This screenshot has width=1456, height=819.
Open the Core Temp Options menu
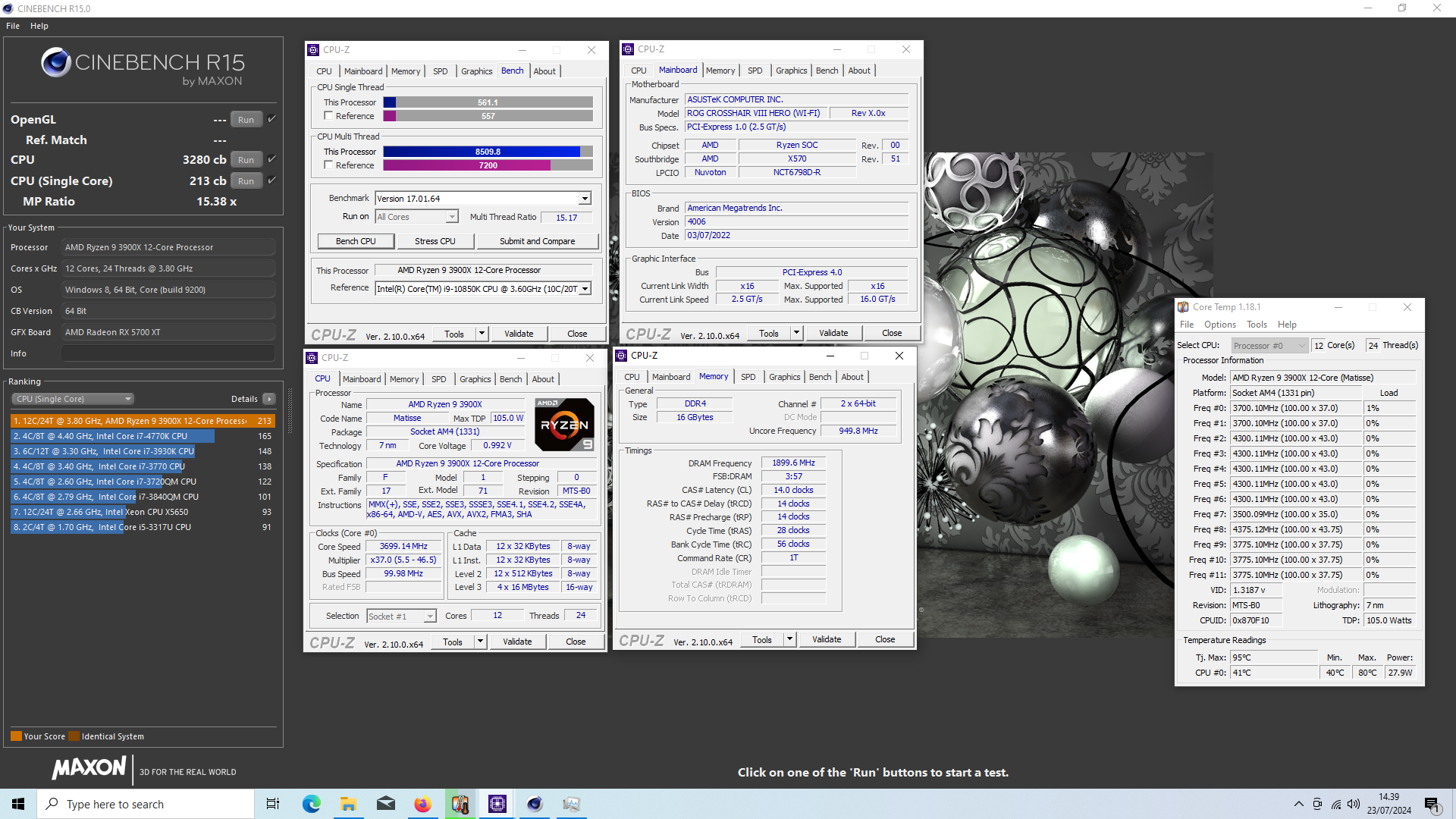pos(1220,325)
